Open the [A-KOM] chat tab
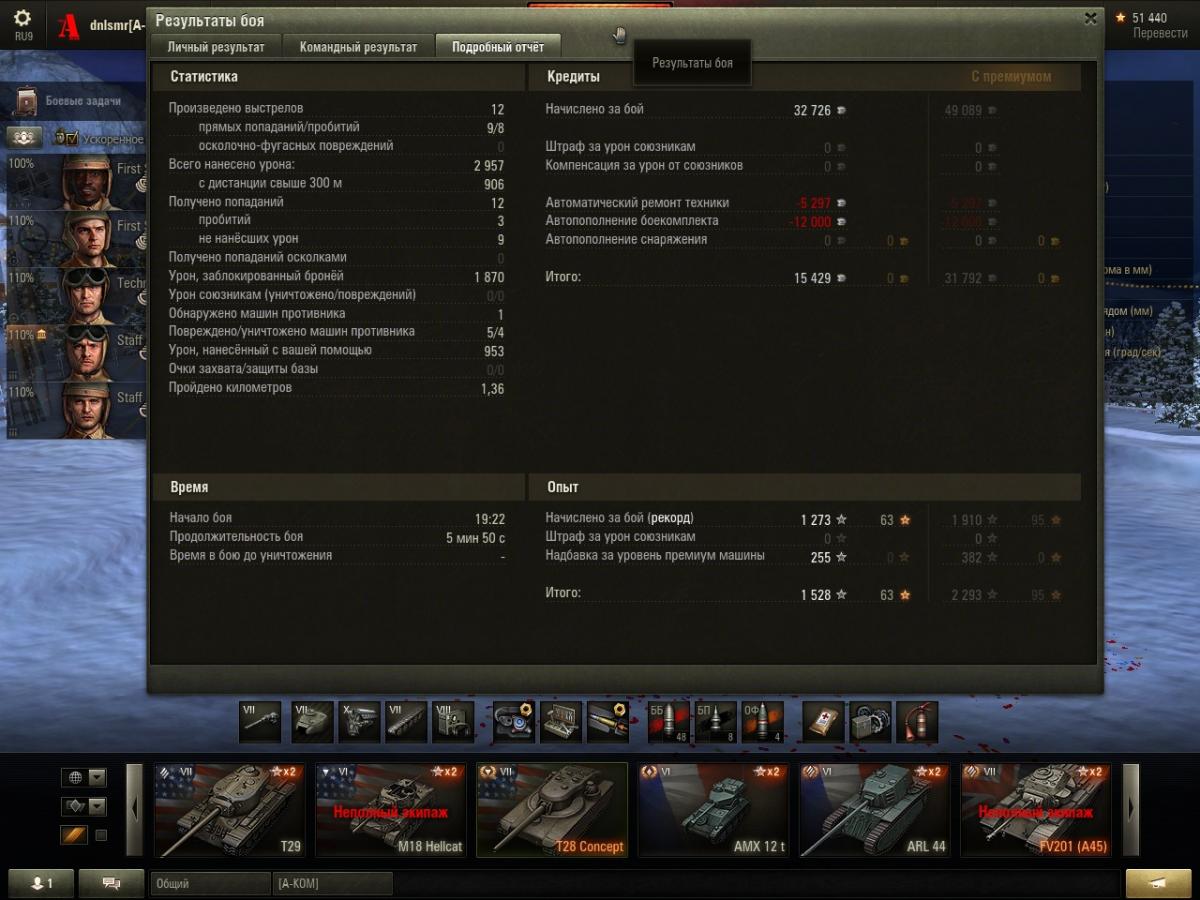The image size is (1200, 900). pos(332,884)
